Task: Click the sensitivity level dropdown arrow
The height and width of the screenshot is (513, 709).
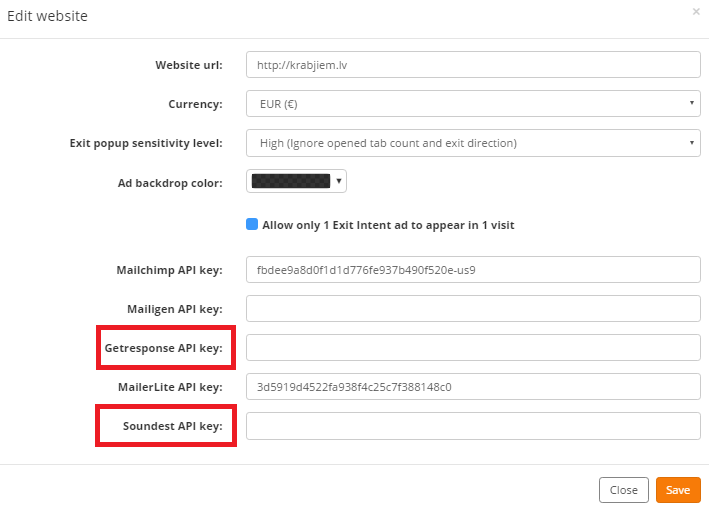Action: pos(691,143)
